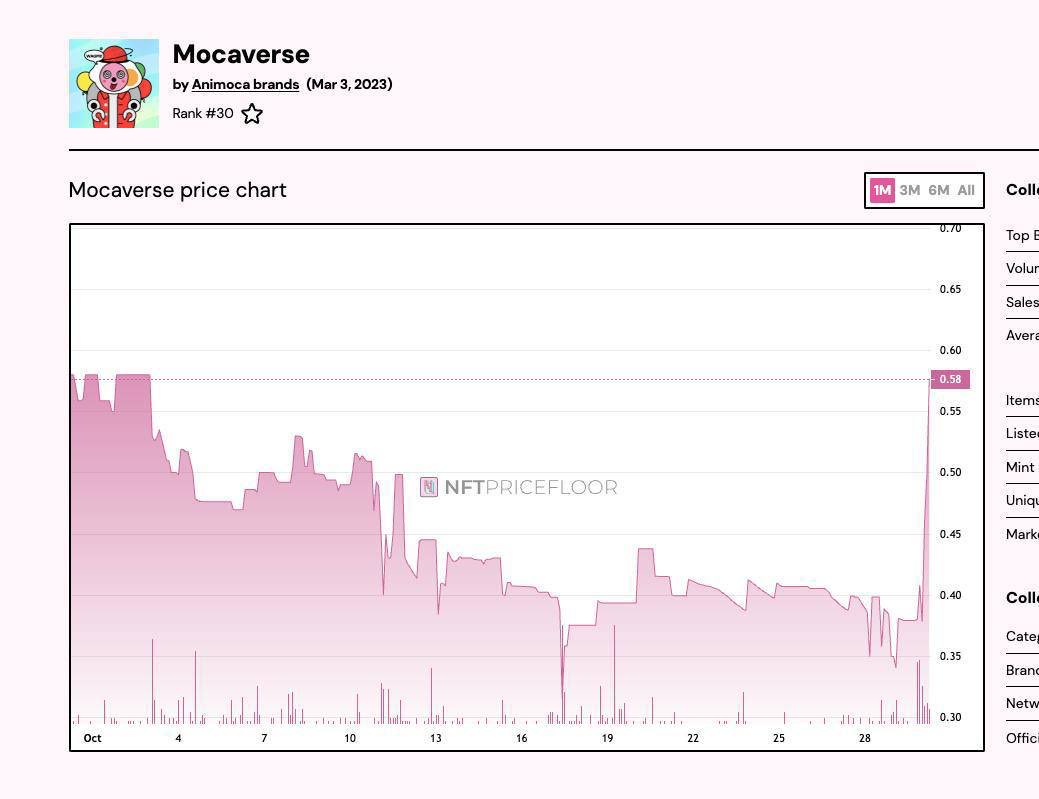Open the Animoca brands link

[x=245, y=84]
